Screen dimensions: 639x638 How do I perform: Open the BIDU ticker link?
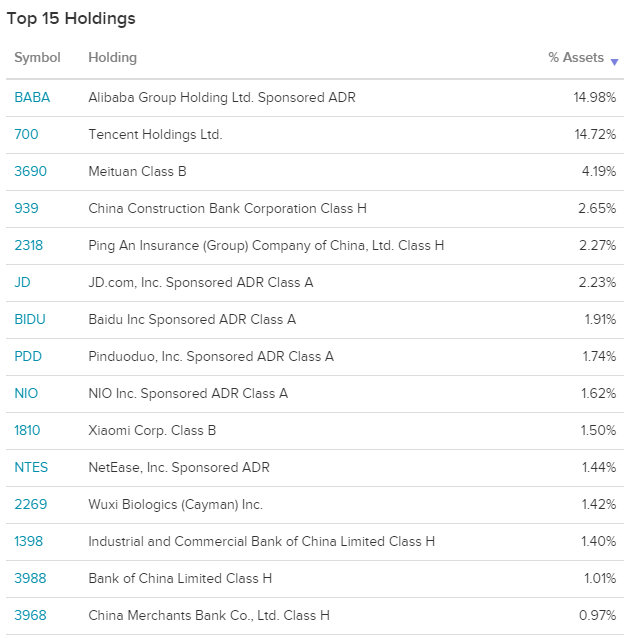(x=30, y=319)
